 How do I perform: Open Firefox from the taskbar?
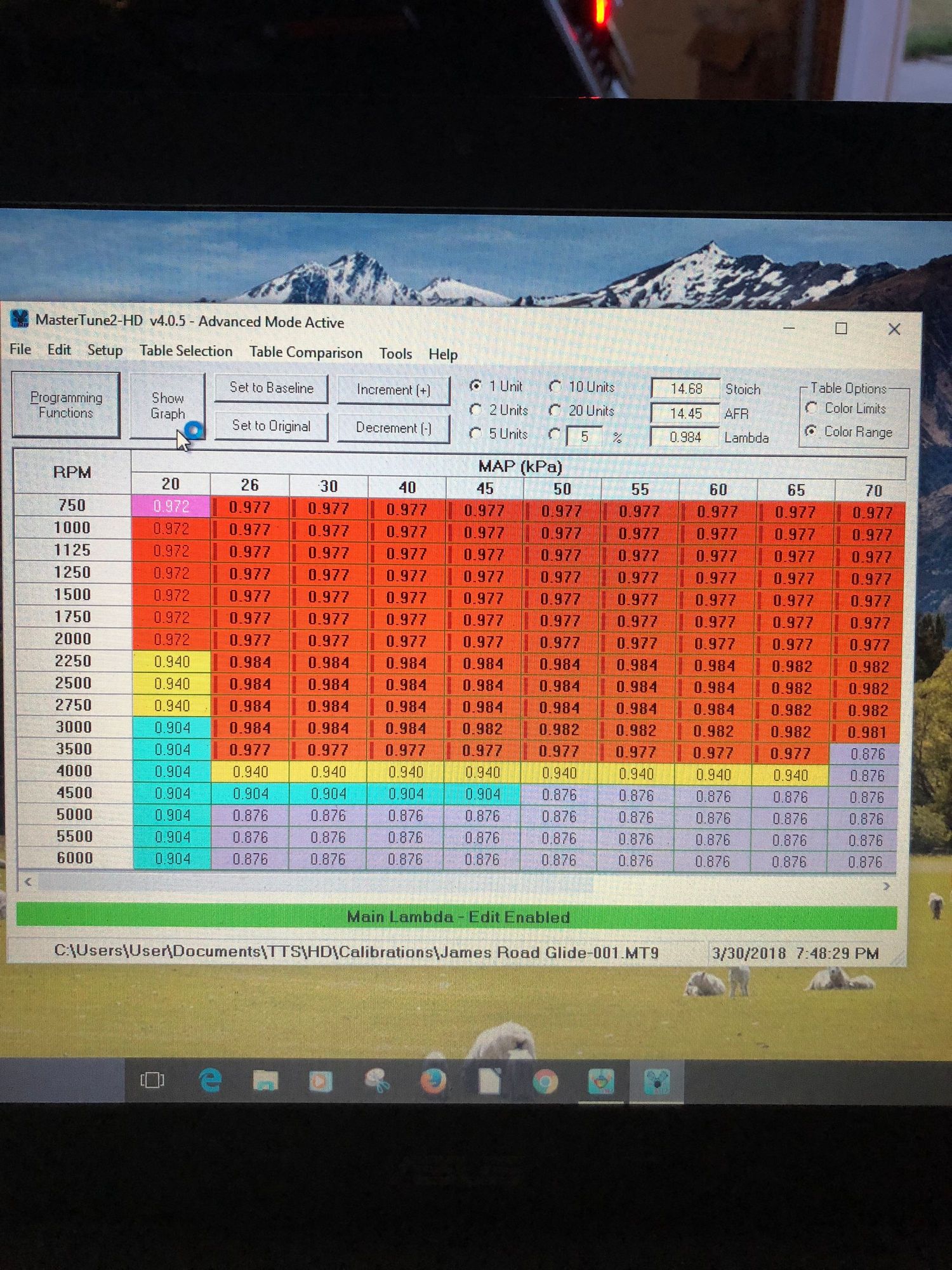point(433,1081)
